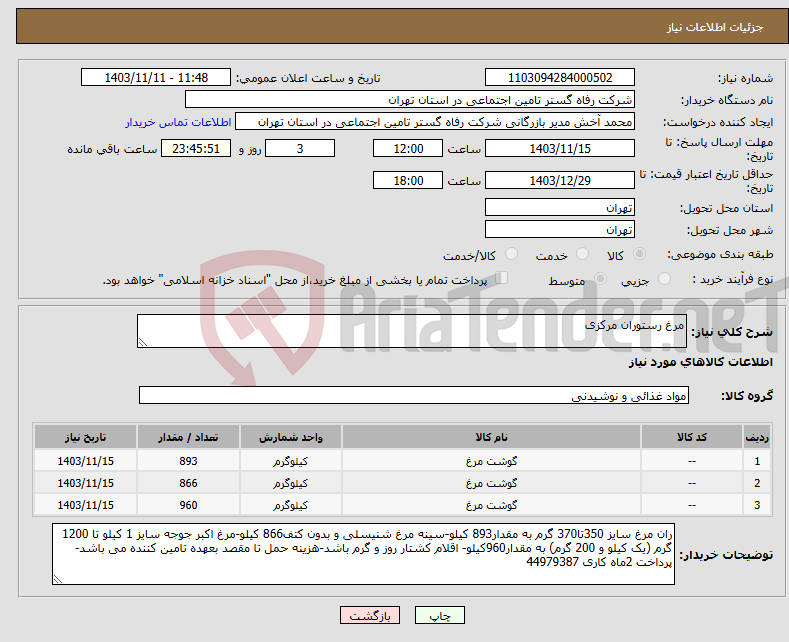The image size is (789, 642).
Task: Click گوشت مرغ in row 1
Action: (491, 461)
